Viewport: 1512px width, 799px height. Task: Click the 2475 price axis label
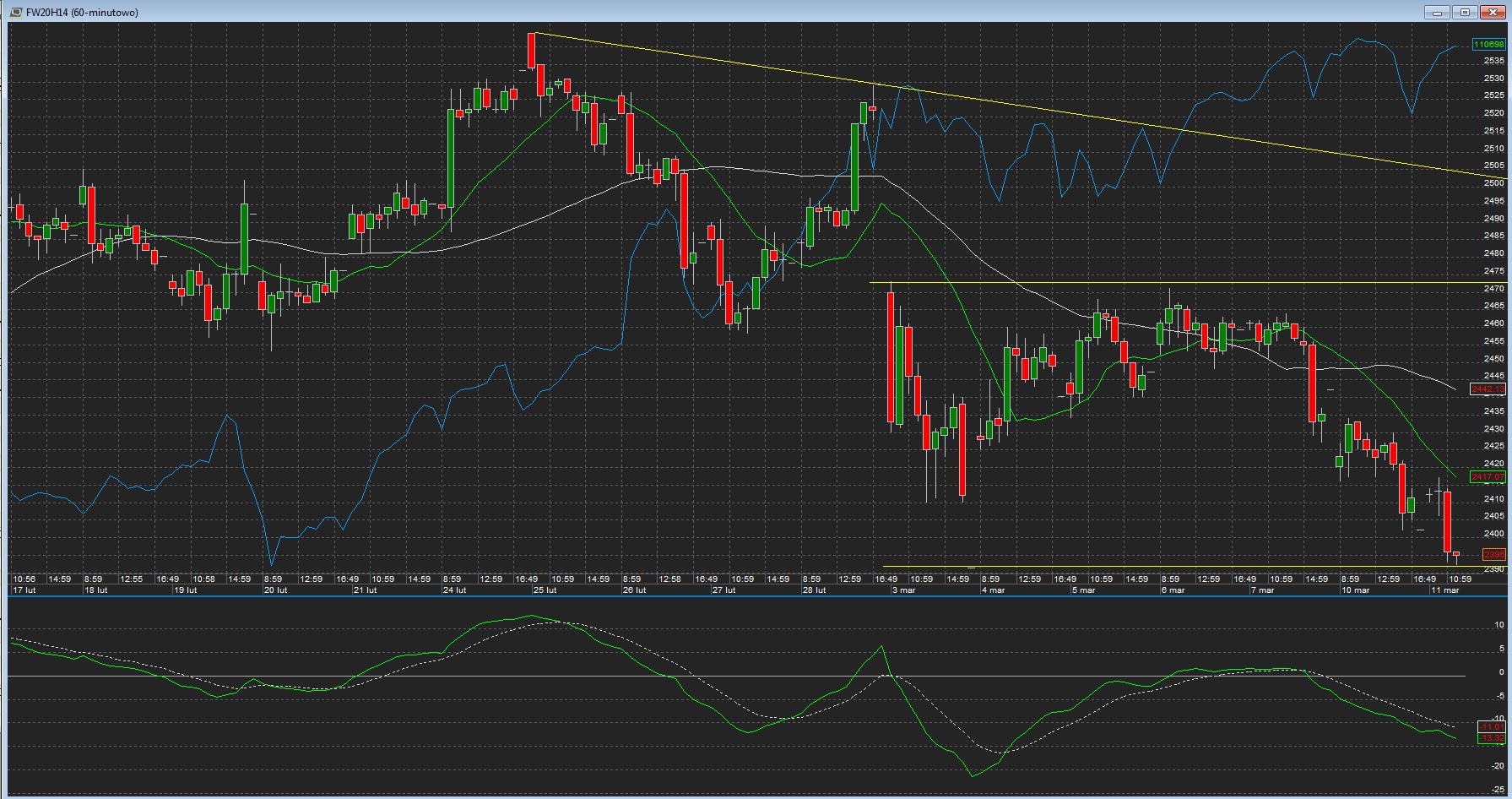tap(1493, 271)
